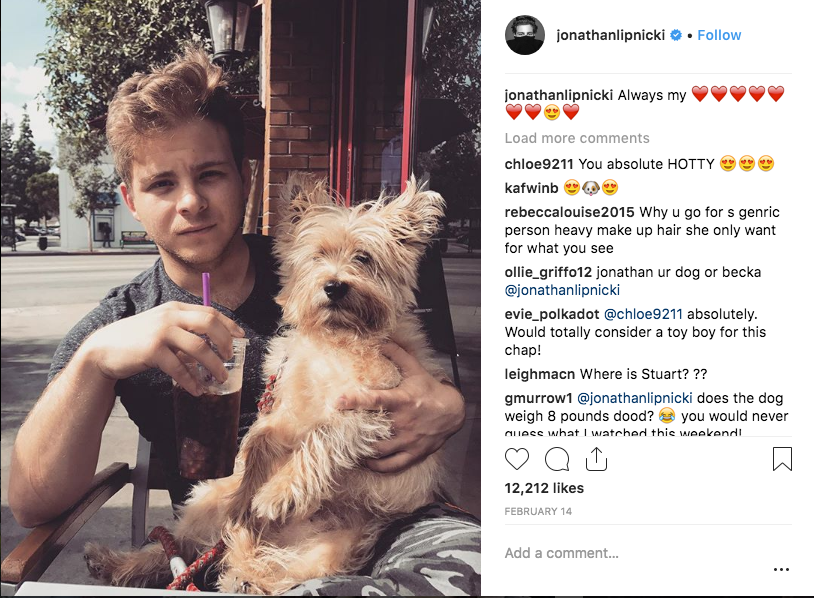Visit kafwinb's profile
Image resolution: width=814 pixels, height=598 pixels.
531,188
